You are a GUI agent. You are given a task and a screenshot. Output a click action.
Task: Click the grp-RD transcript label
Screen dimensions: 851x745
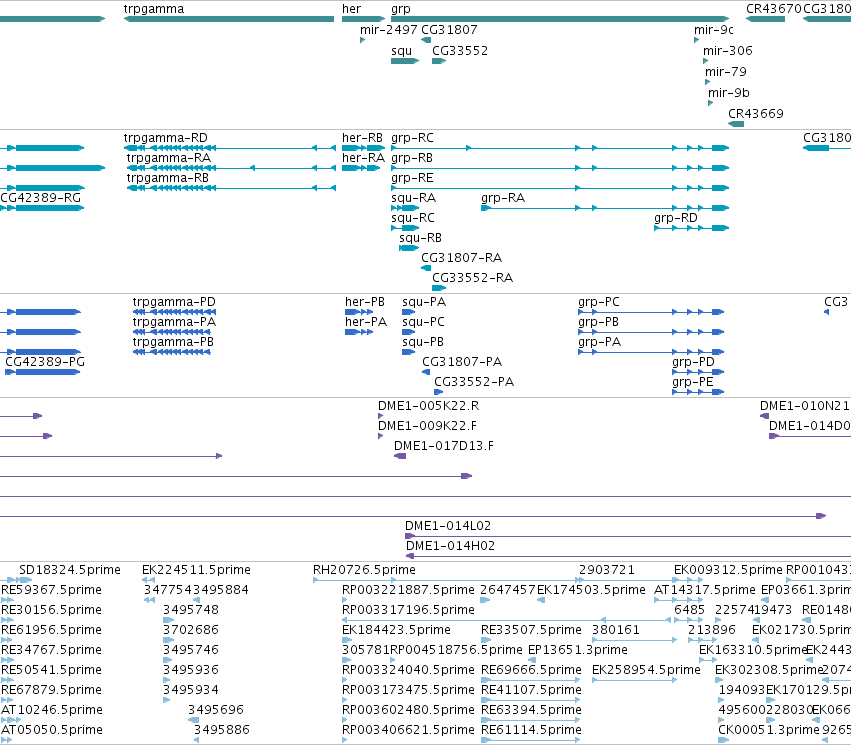[x=676, y=218]
